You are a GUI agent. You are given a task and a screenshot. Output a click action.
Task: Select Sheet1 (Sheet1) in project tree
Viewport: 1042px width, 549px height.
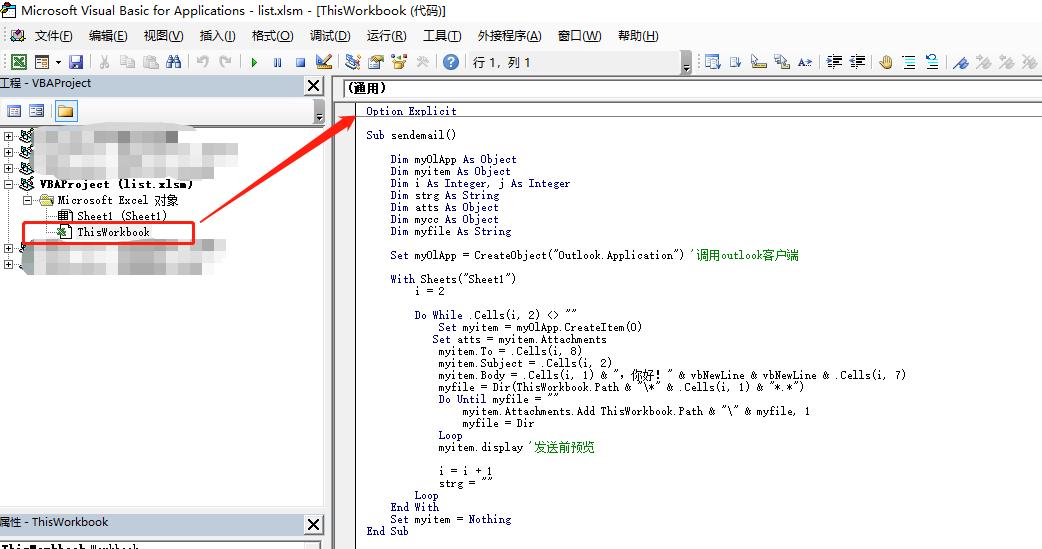(122, 216)
